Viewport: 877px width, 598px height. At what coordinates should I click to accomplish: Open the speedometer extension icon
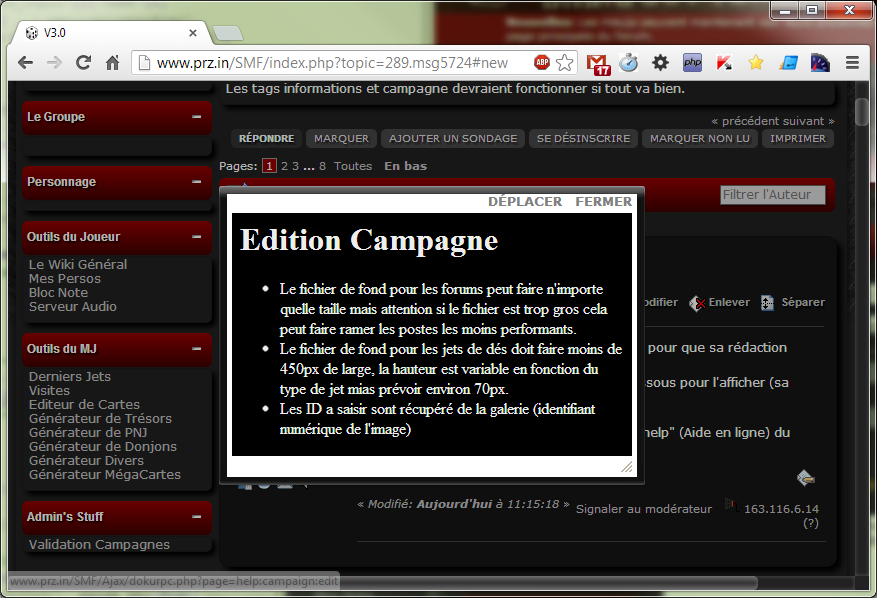820,62
